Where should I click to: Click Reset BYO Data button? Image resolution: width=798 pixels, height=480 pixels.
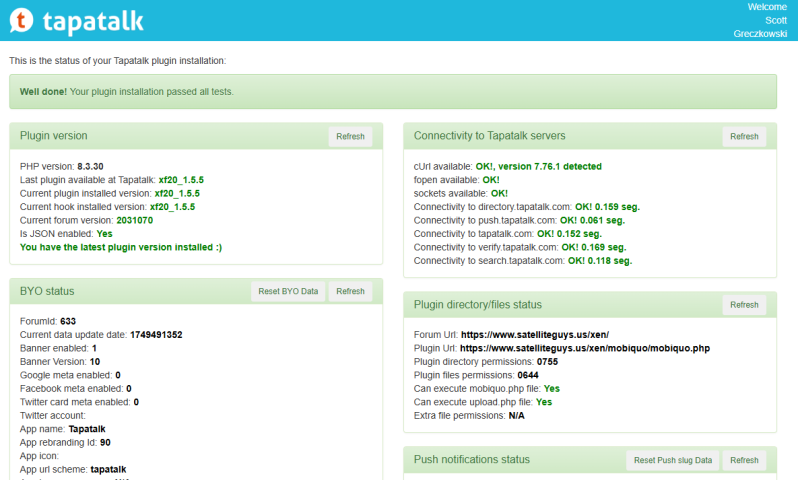[x=288, y=291]
